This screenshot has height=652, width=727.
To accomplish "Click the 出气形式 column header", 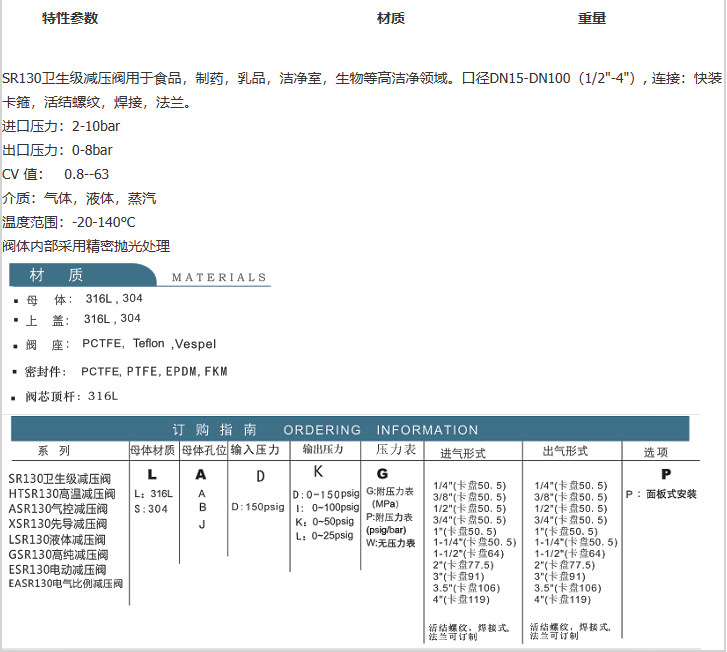I will pos(565,451).
